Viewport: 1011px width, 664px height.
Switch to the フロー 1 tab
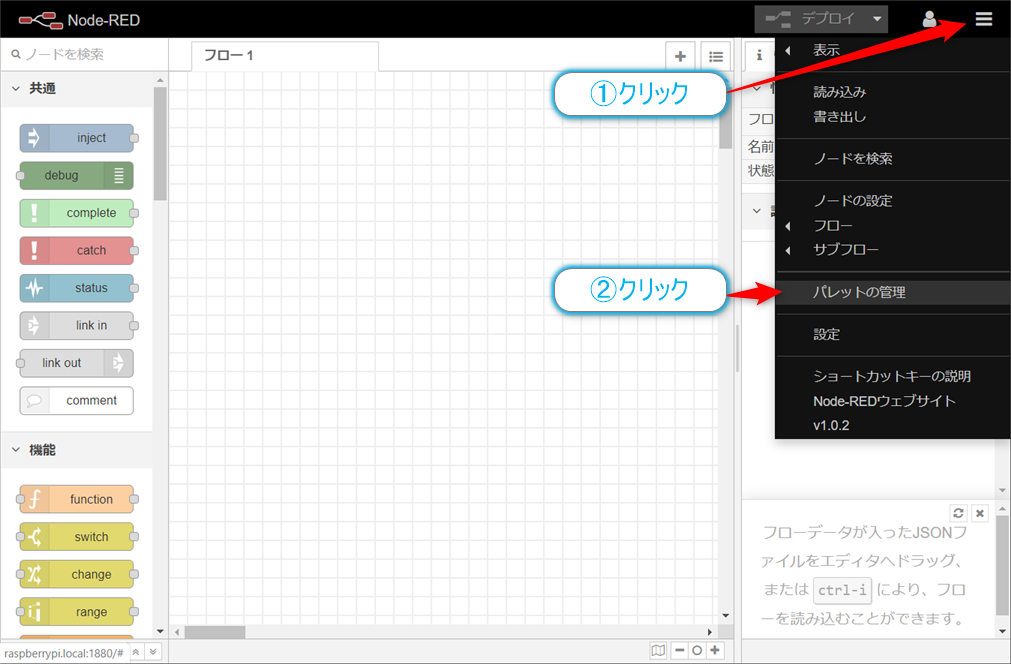click(285, 56)
